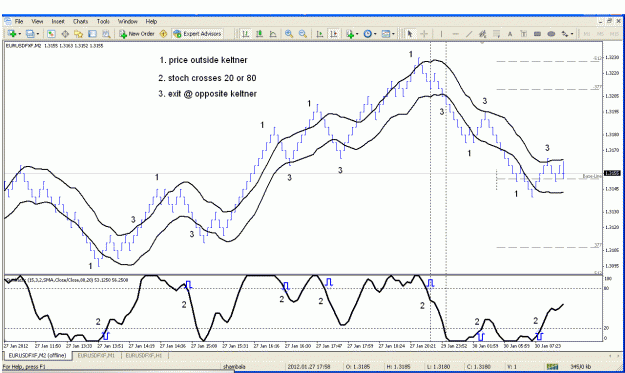
Task: Select the Horizontal Line drawing tool
Action: (455, 34)
